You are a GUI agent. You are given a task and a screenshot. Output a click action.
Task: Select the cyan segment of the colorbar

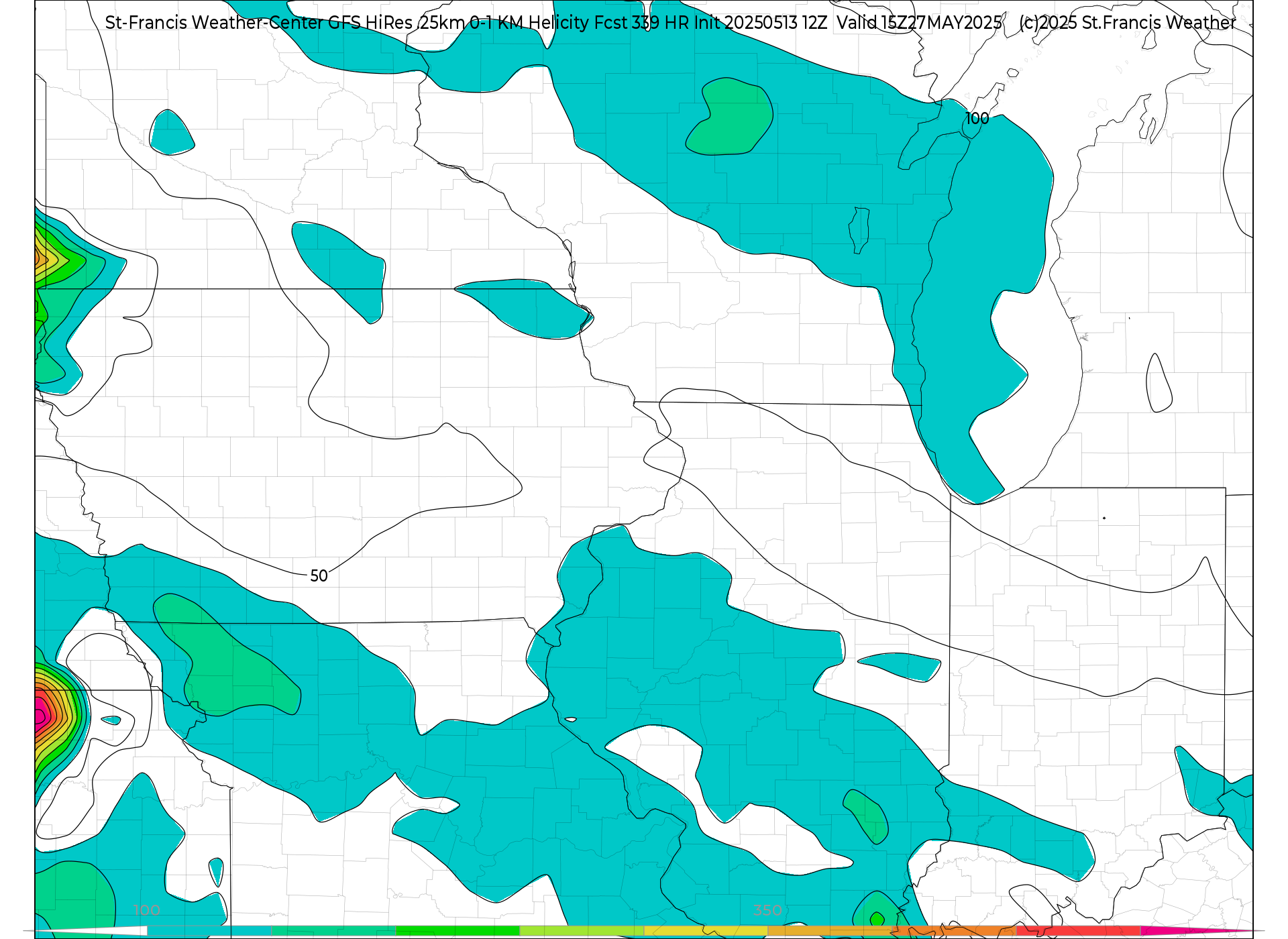[209, 931]
